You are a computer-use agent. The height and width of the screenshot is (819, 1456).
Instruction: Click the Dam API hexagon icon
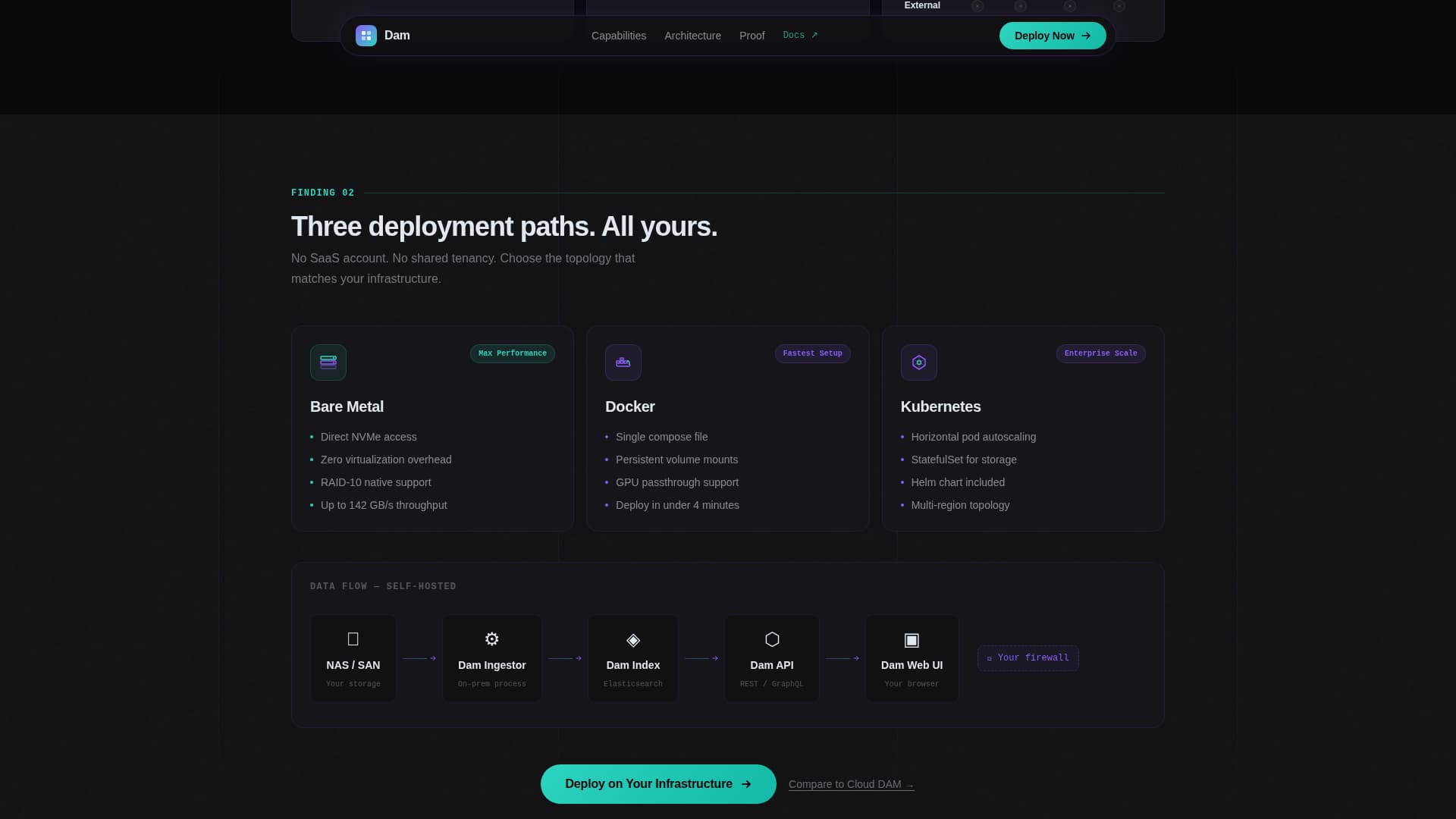(772, 639)
